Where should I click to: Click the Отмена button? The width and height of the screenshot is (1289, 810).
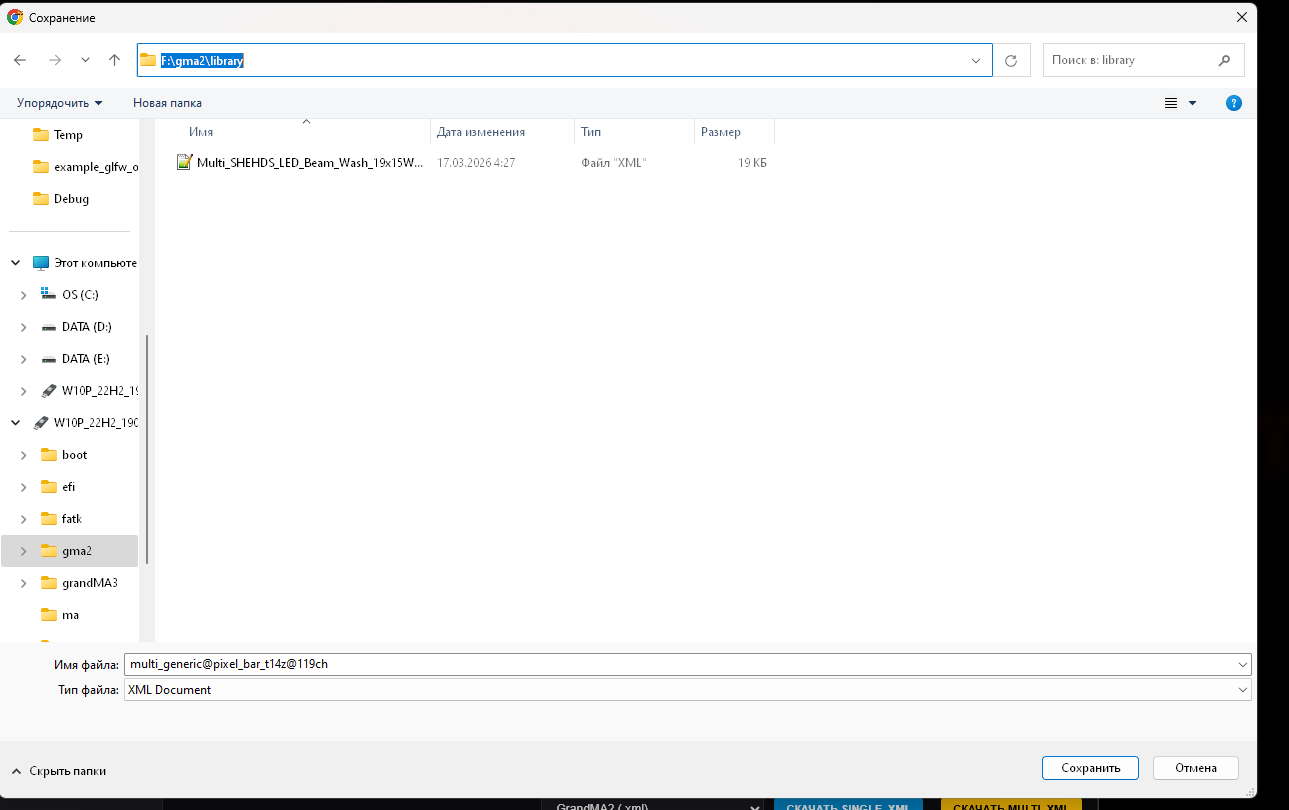(1196, 768)
